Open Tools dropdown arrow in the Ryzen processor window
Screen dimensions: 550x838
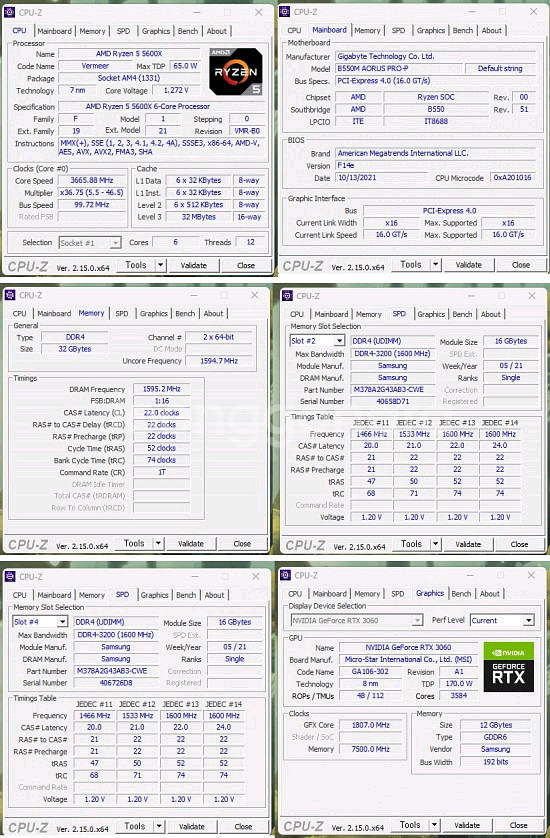tap(160, 265)
